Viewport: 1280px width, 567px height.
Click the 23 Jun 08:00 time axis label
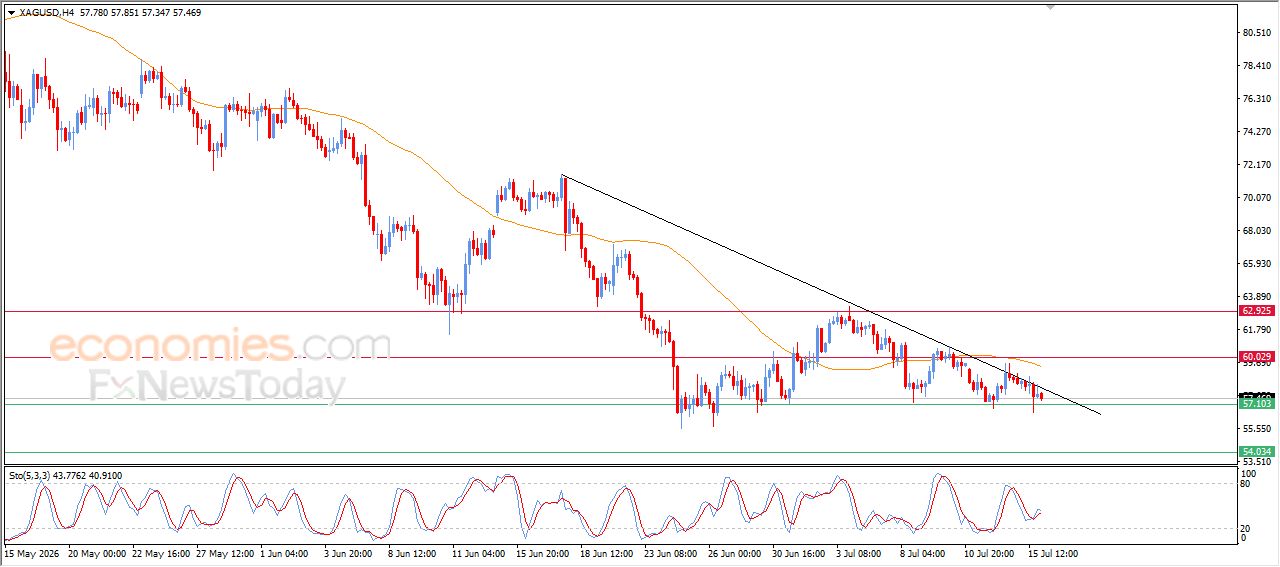(x=670, y=552)
